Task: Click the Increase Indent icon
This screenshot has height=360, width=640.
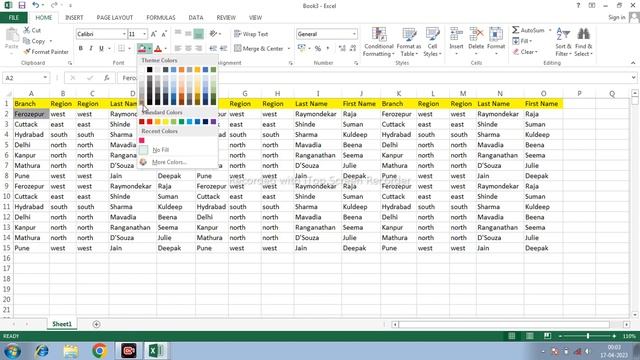Action: click(223, 49)
